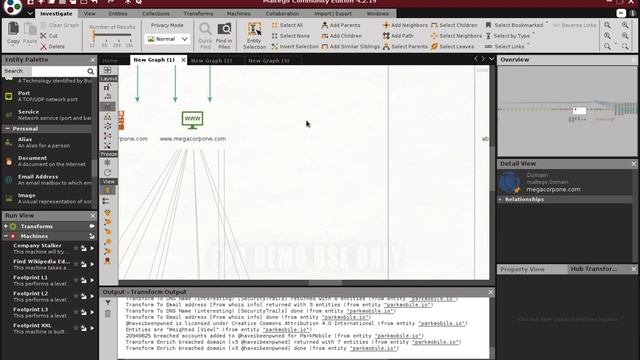Viewport: 640px width, 360px height.
Task: Click the Copy icon in the ribbon
Action: 13,30
